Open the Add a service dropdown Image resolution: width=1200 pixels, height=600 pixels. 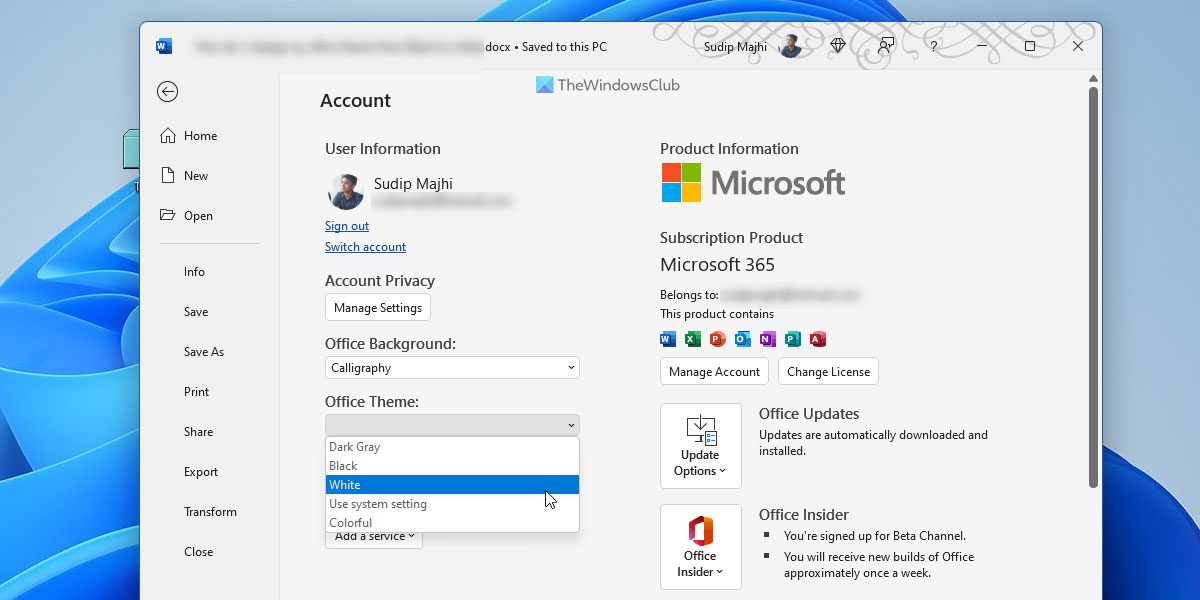click(x=374, y=539)
